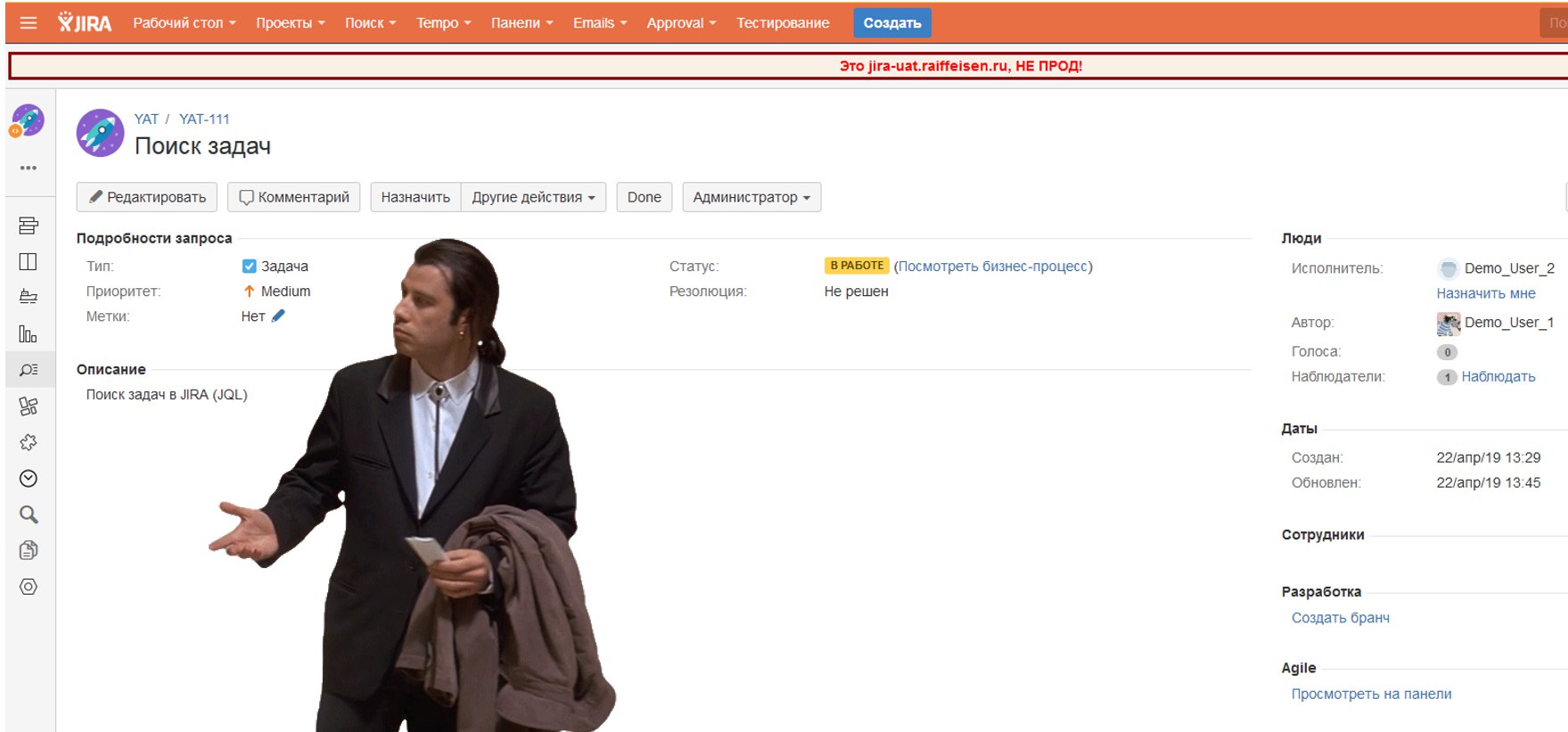The image size is (1568, 732).
Task: Open the add-ons puzzle icon in the sidebar
Action: (29, 442)
